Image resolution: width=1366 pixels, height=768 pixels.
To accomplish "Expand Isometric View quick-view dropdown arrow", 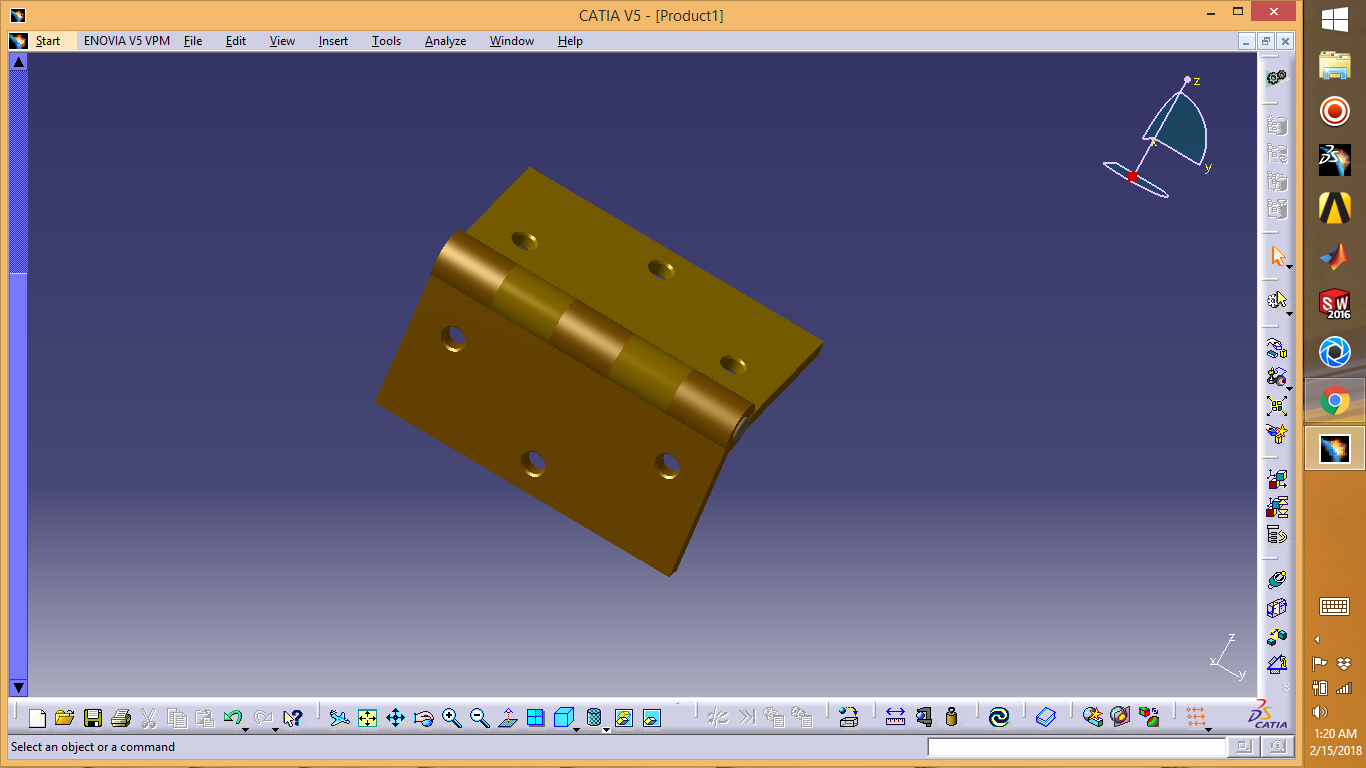I will click(x=577, y=729).
